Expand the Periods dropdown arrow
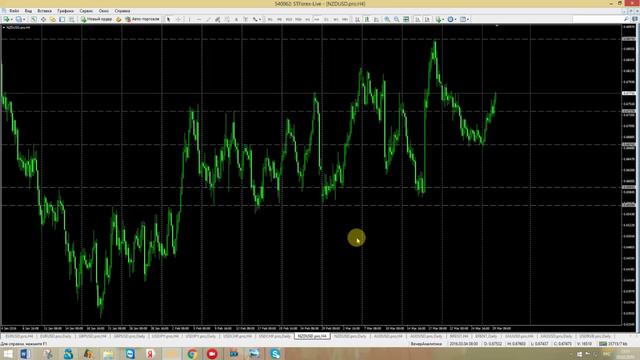The height and width of the screenshot is (360, 640). (x=456, y=19)
